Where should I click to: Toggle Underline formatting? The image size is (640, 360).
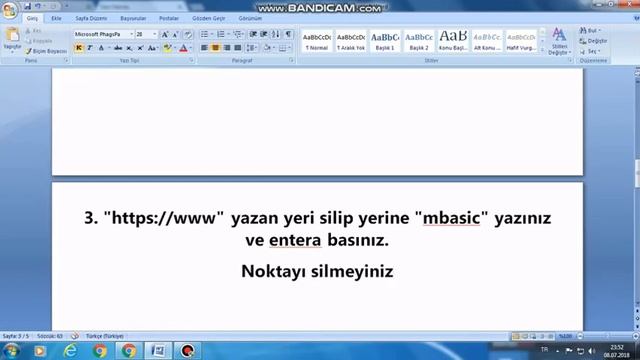101,48
